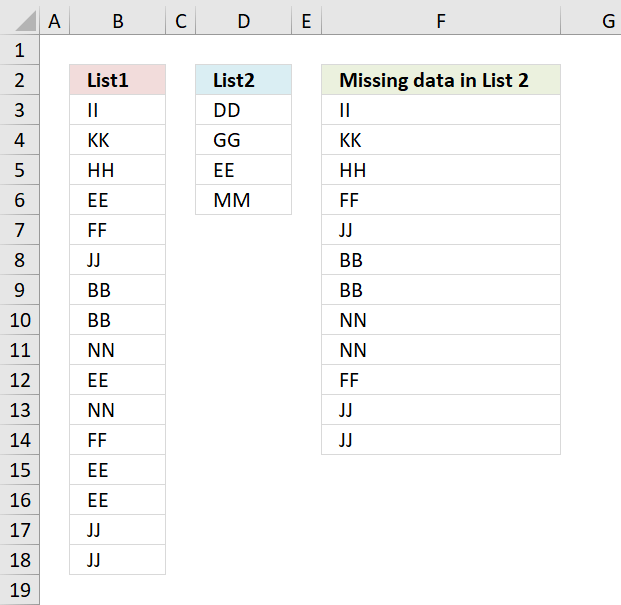This screenshot has height=605, width=621.
Task: Select row 2 header
Action: point(20,80)
